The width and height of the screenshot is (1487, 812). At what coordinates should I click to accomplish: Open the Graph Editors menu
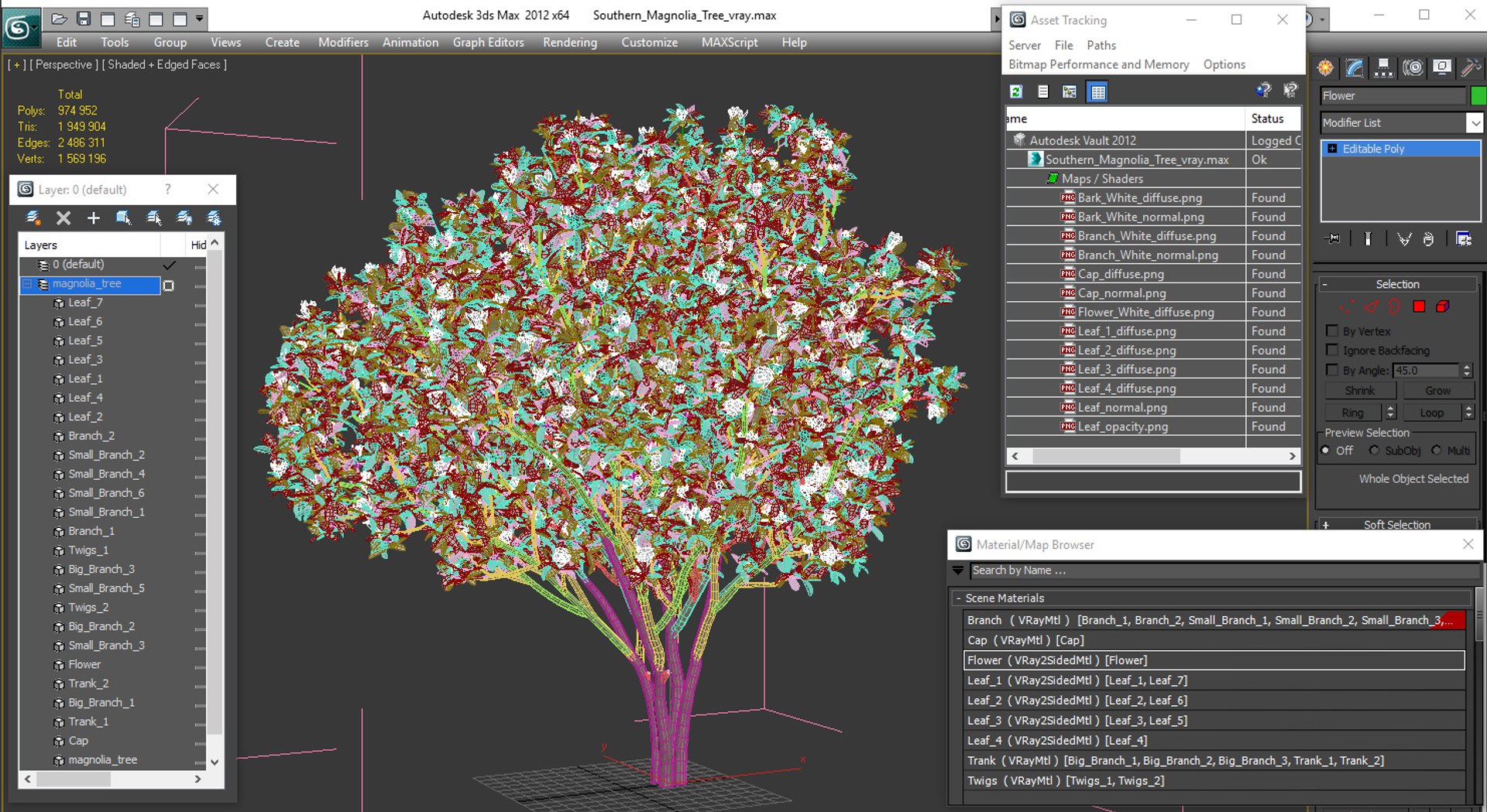coord(489,43)
